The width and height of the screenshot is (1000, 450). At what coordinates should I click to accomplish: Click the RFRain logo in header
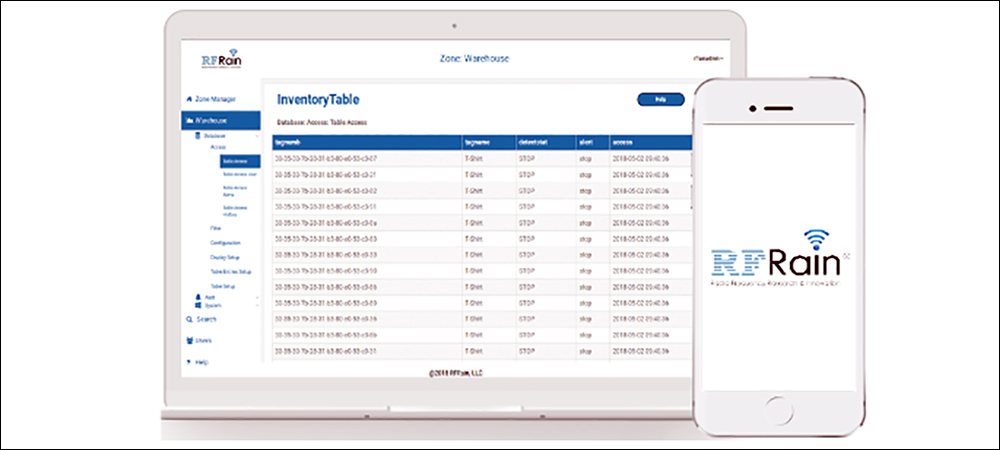(221, 60)
